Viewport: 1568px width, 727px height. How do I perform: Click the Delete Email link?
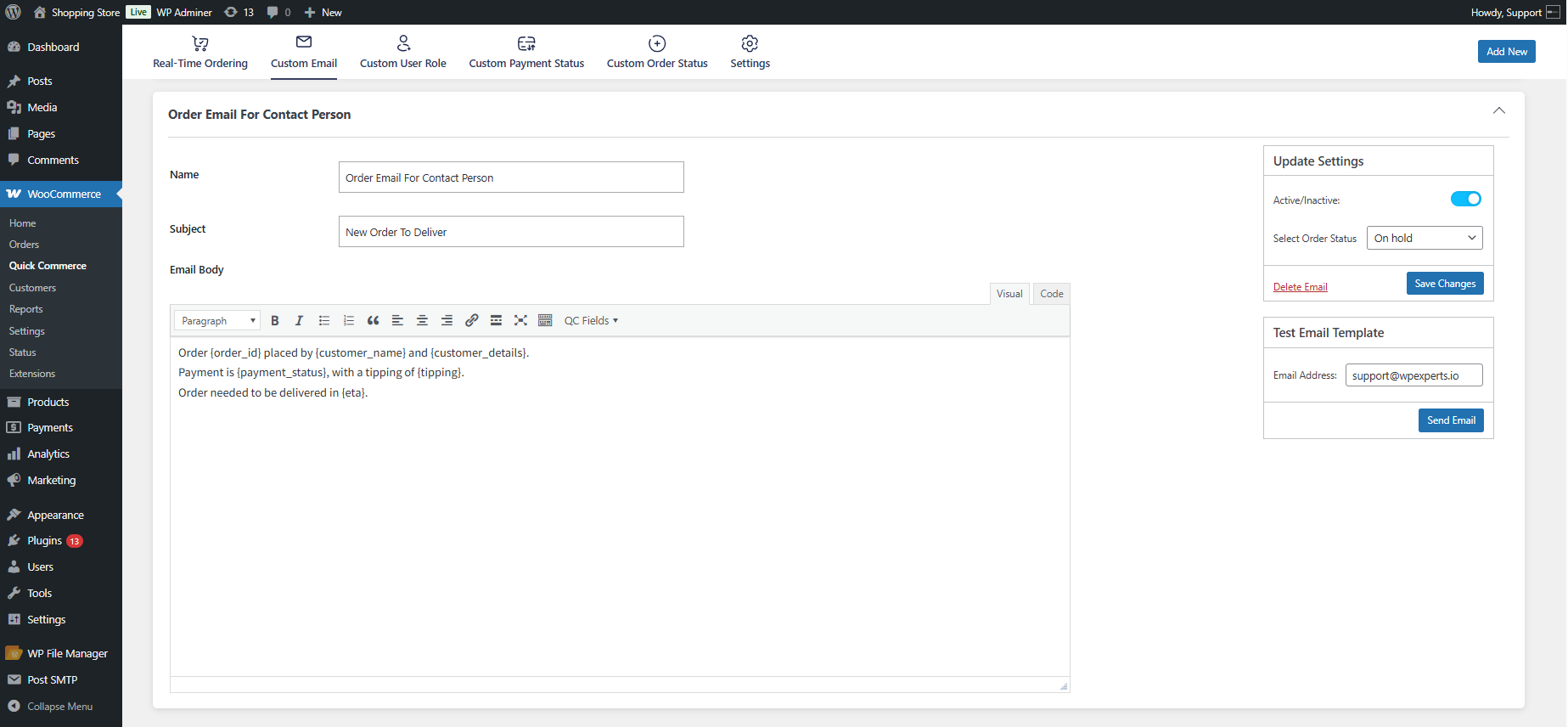(1300, 287)
